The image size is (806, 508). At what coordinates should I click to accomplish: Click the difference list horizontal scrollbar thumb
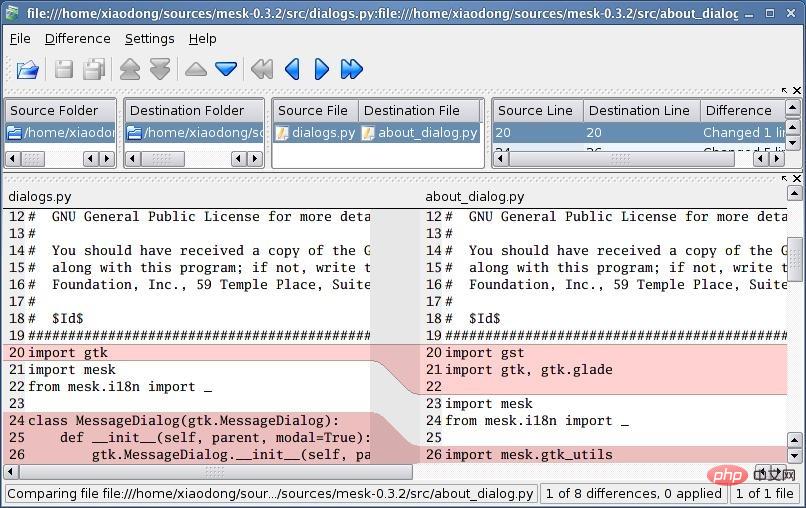621,159
